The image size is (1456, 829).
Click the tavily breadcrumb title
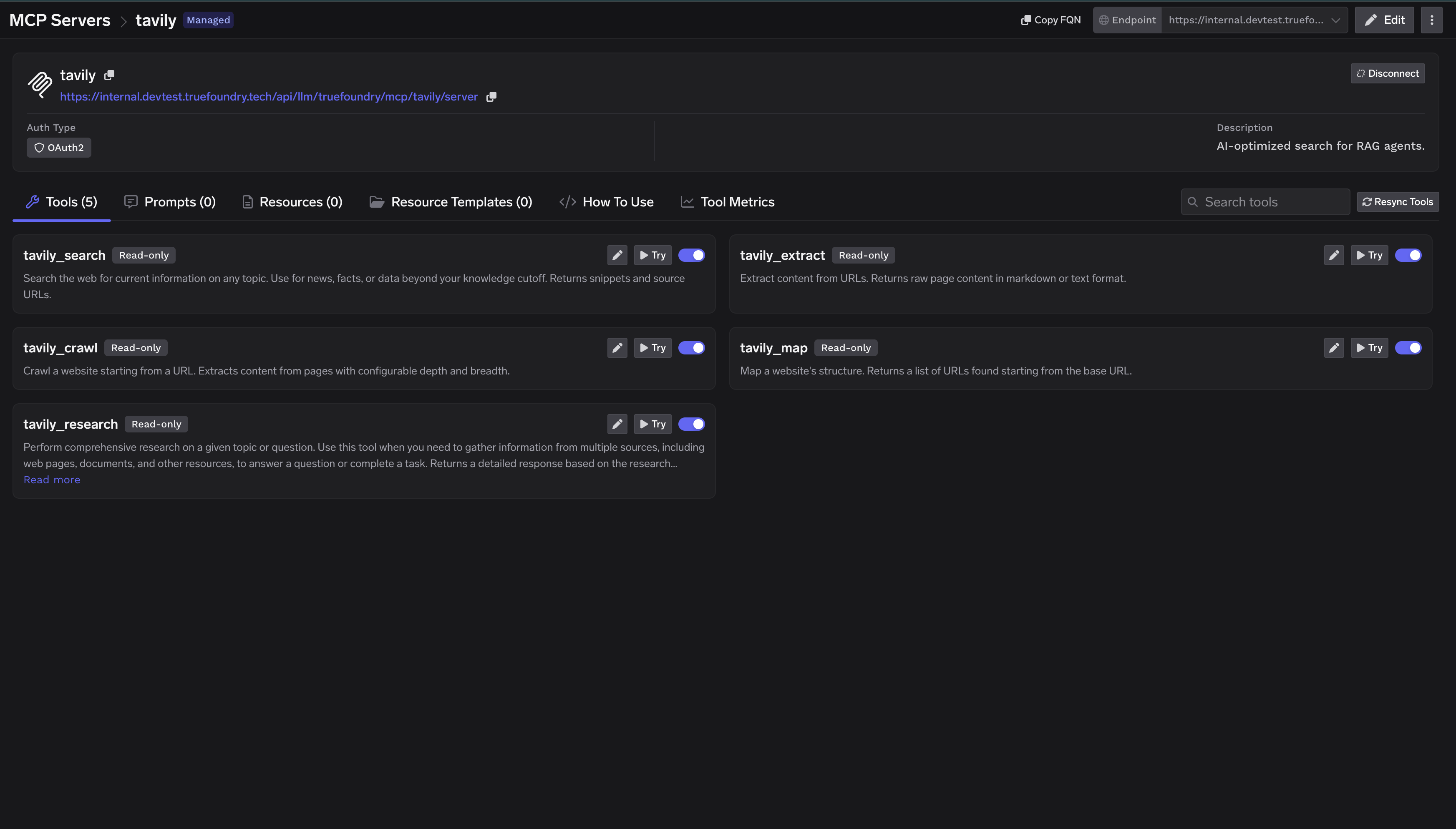coord(156,20)
